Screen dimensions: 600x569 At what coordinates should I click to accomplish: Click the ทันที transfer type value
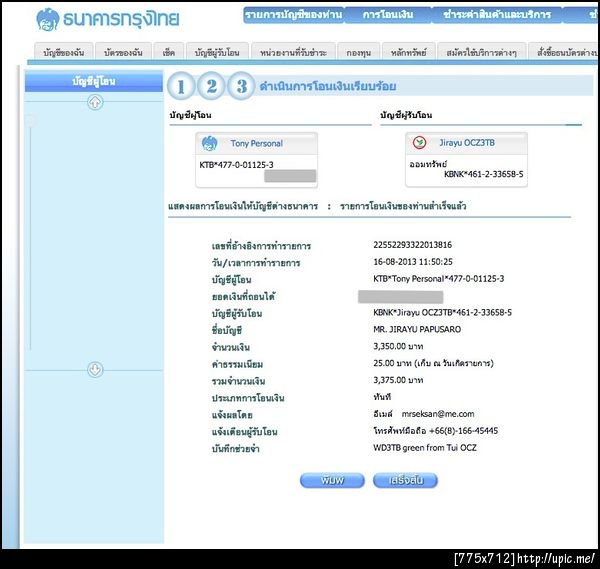(x=382, y=397)
